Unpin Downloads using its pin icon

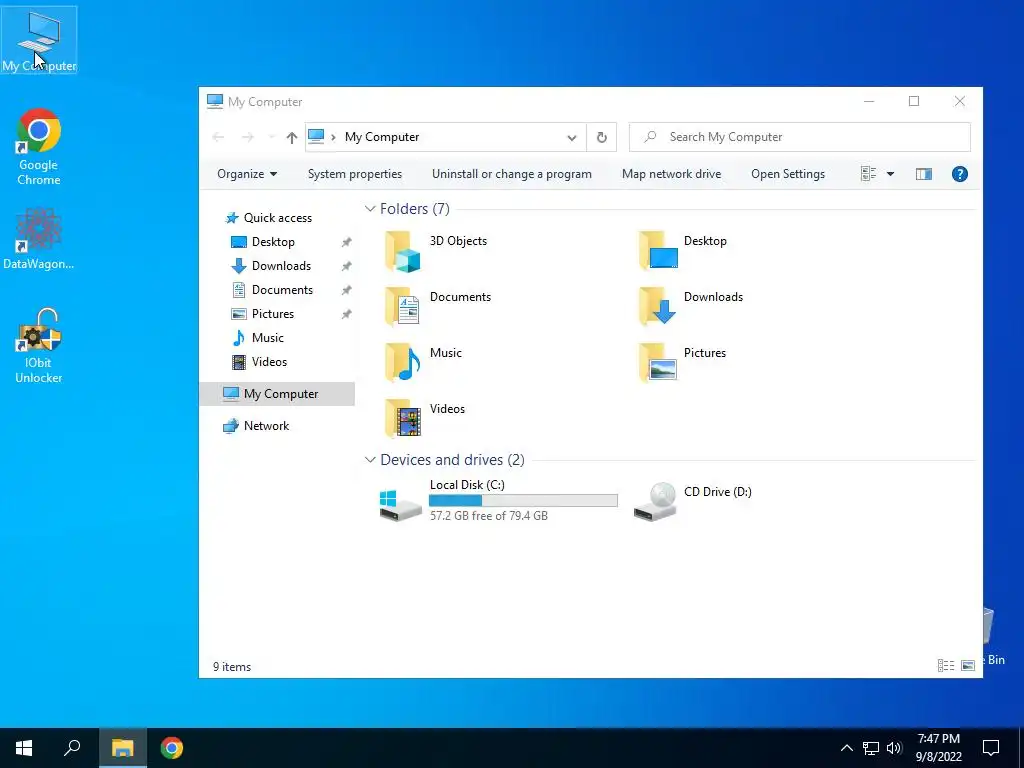[x=346, y=266]
